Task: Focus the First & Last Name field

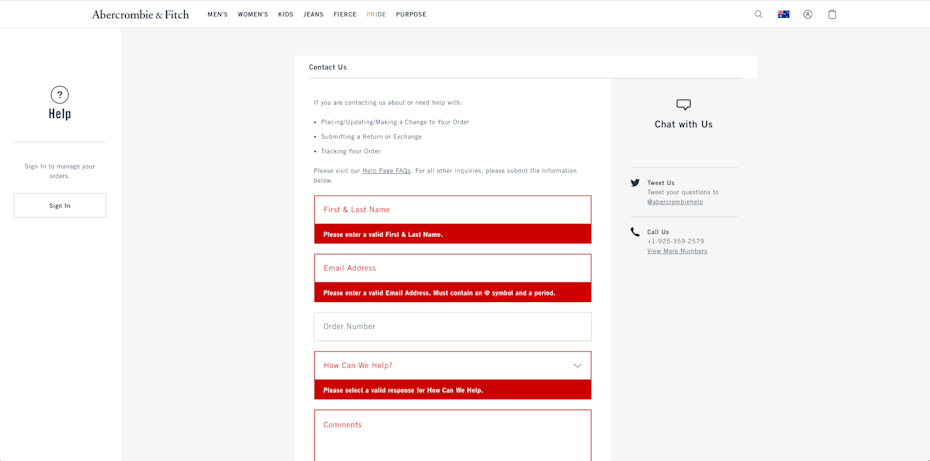Action: [x=452, y=210]
